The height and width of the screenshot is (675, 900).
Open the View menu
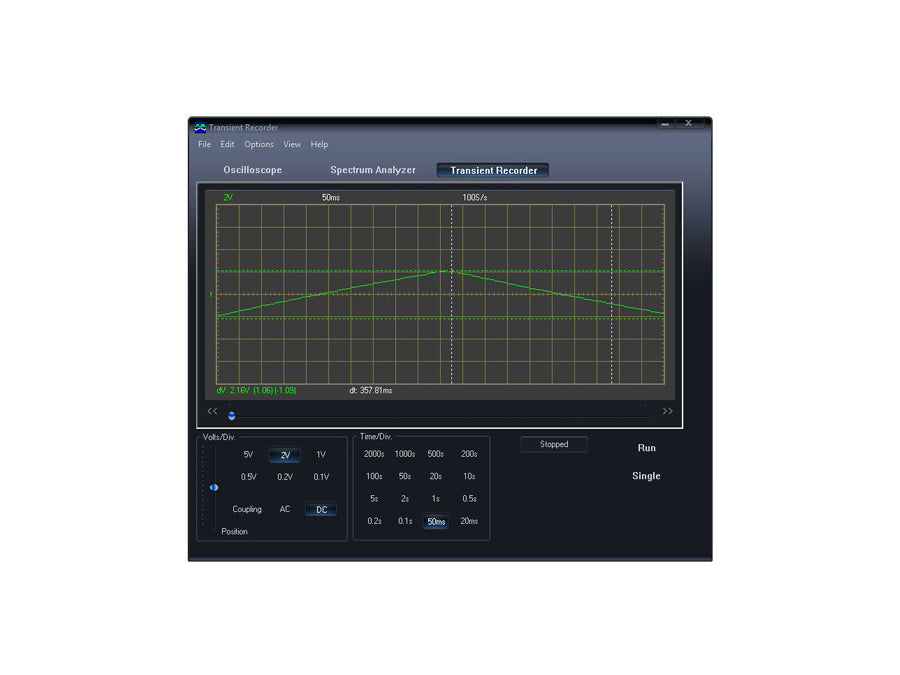[x=292, y=145]
